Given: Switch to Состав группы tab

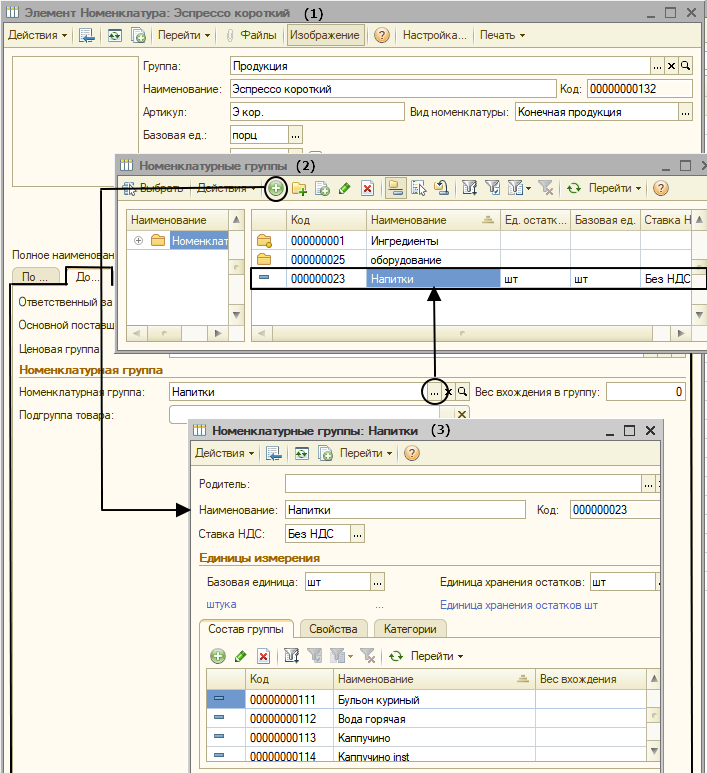Looking at the screenshot, I should pos(246,629).
